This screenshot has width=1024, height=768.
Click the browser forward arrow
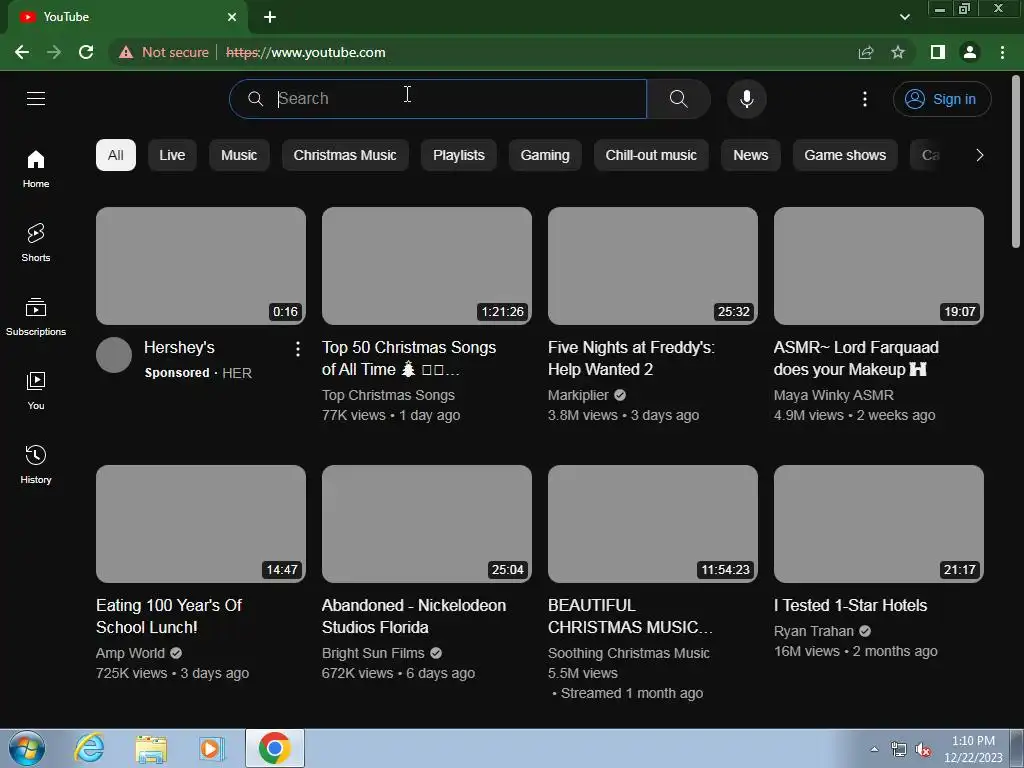coord(54,52)
